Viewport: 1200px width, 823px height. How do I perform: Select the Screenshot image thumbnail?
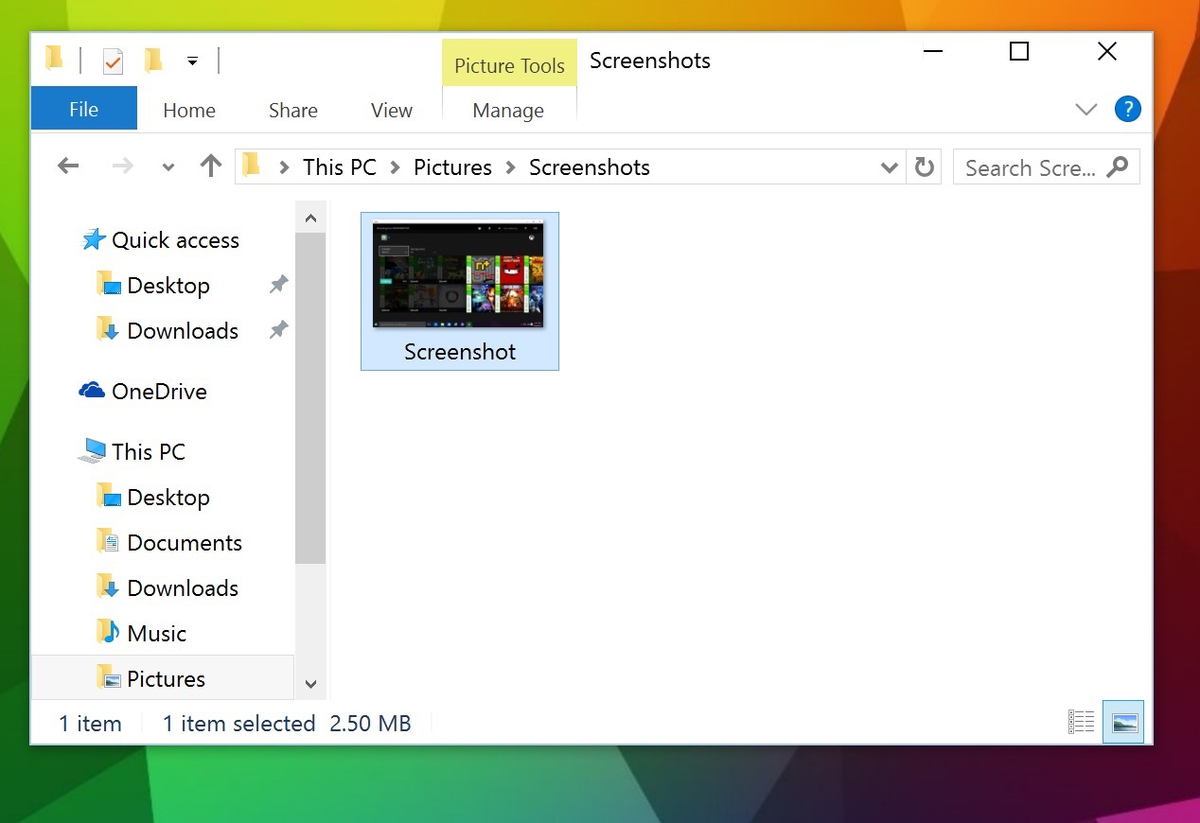[x=460, y=275]
